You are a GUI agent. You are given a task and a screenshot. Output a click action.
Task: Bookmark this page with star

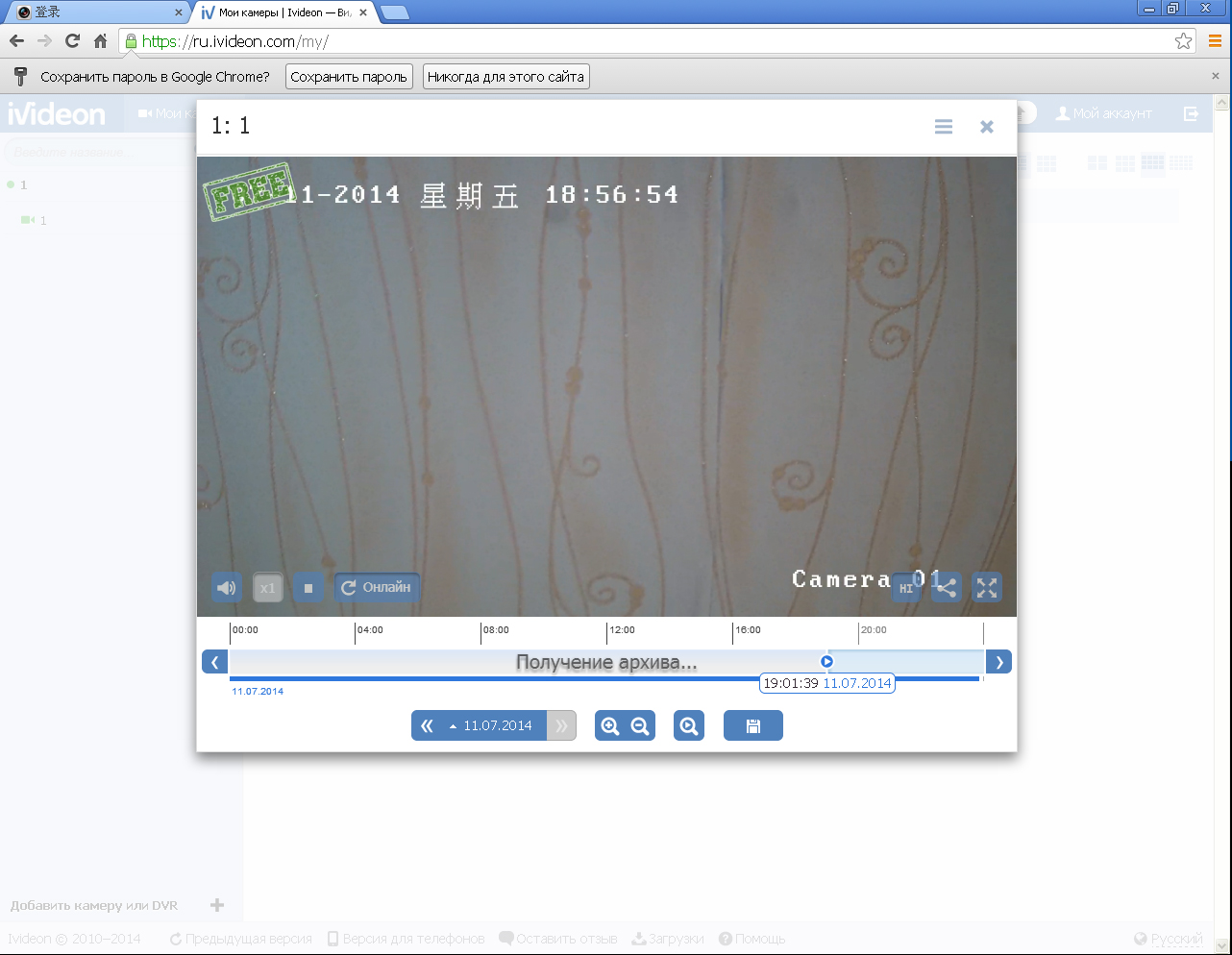pos(1183,41)
